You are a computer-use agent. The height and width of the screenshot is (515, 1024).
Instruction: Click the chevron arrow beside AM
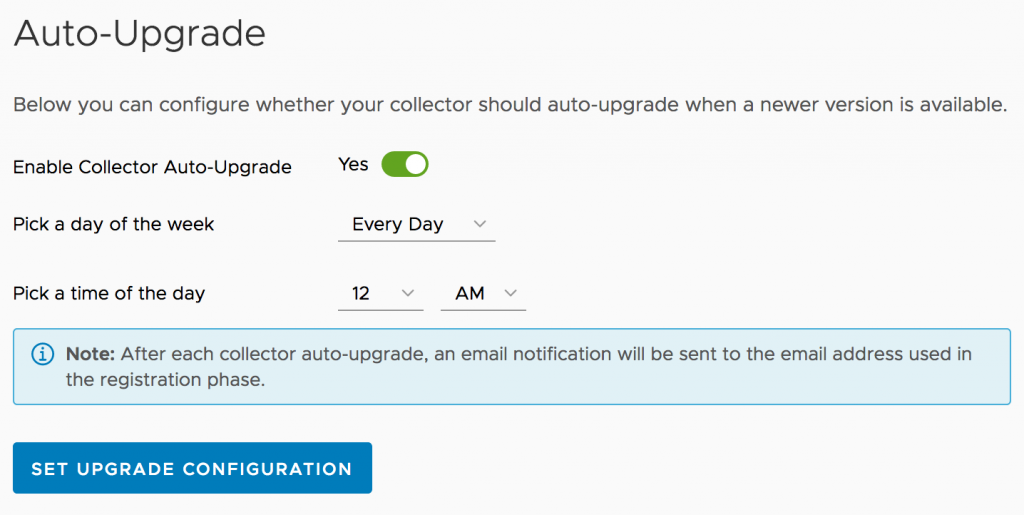coord(510,293)
